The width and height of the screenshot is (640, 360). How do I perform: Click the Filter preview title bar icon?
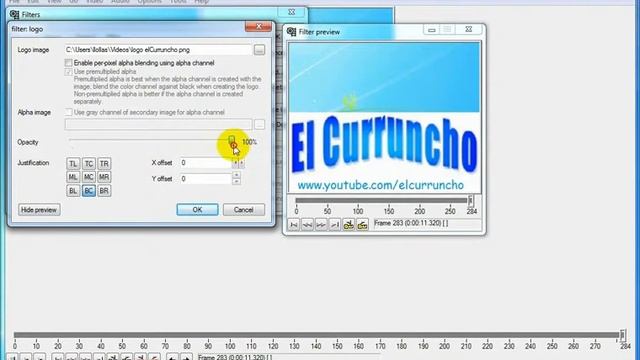[x=291, y=32]
